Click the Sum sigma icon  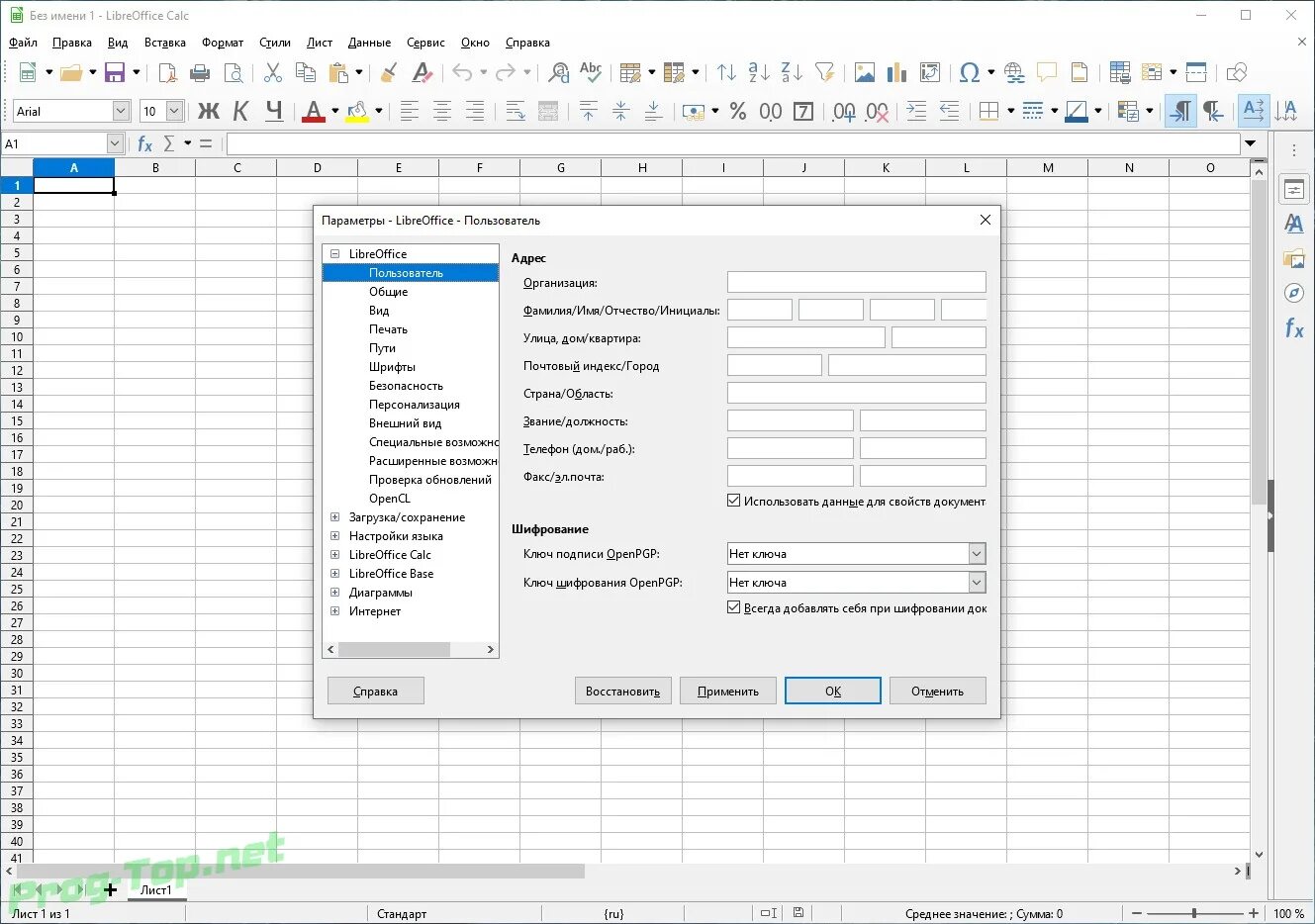point(168,143)
